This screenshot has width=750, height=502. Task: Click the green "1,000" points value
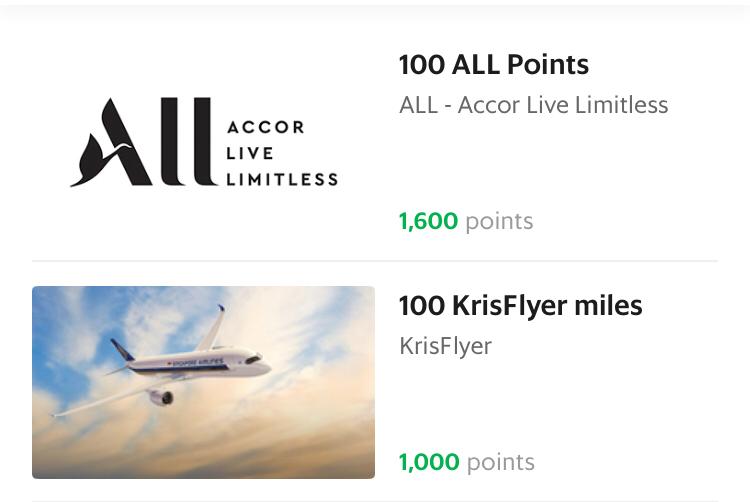(x=429, y=462)
